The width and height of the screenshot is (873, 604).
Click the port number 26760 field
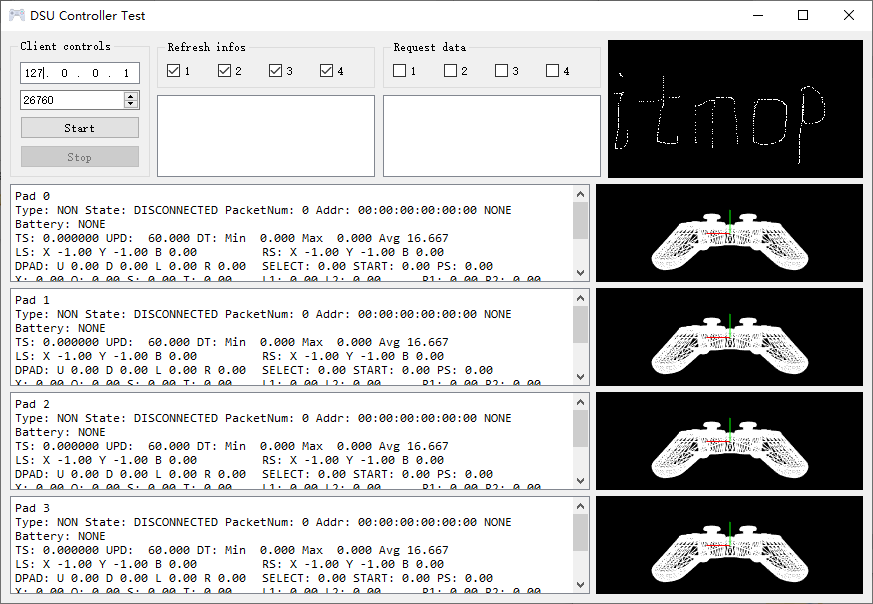pyautogui.click(x=72, y=100)
